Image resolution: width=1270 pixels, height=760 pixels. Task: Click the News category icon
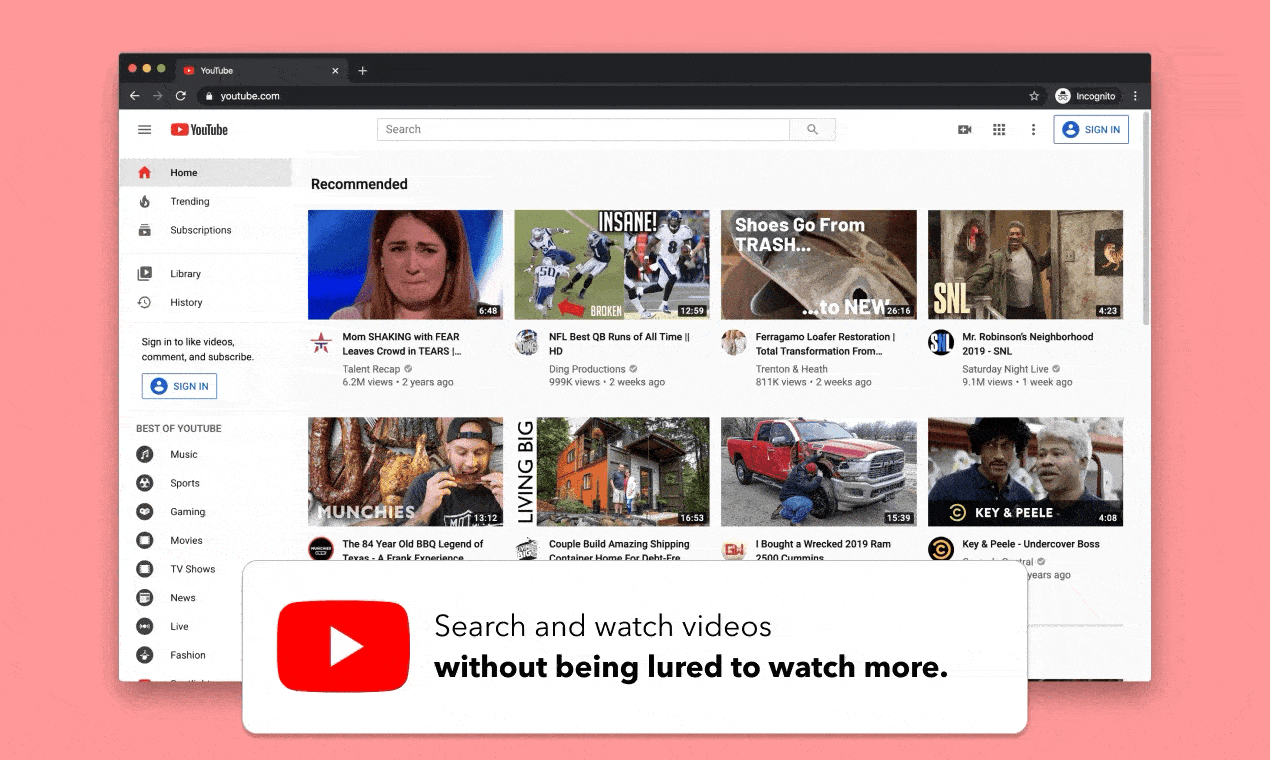145,598
